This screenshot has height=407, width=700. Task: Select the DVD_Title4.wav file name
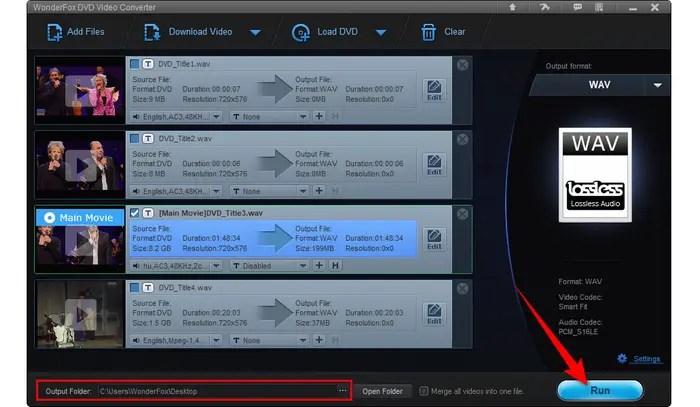tap(185, 287)
